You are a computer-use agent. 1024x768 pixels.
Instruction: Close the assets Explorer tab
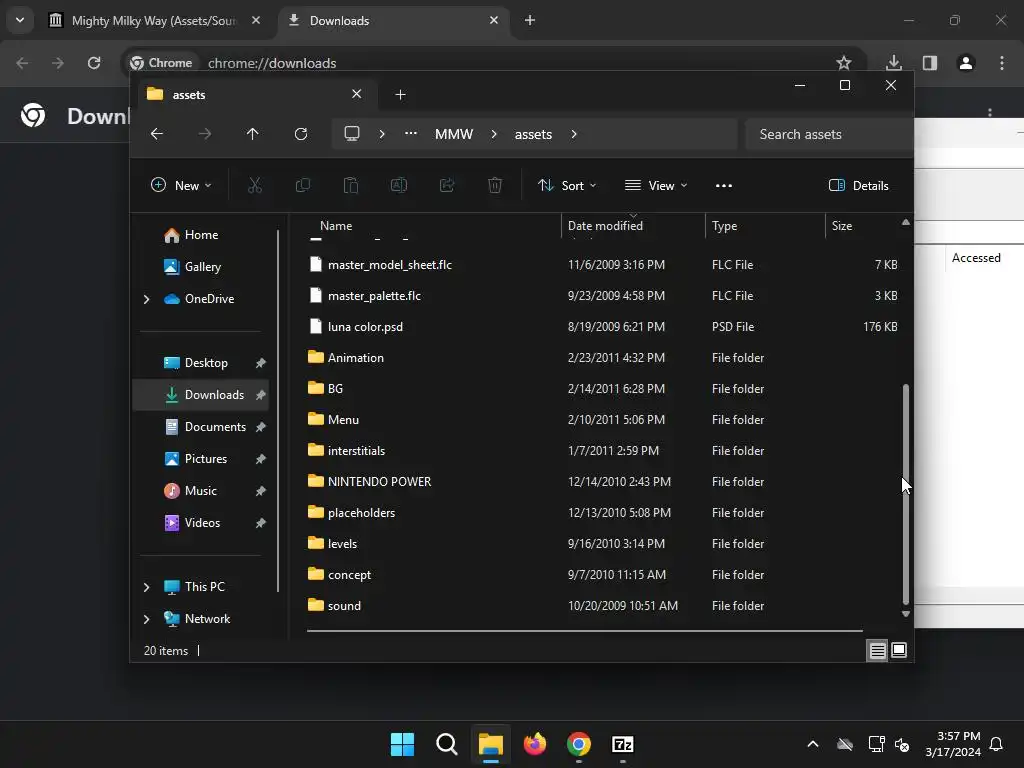coord(357,94)
